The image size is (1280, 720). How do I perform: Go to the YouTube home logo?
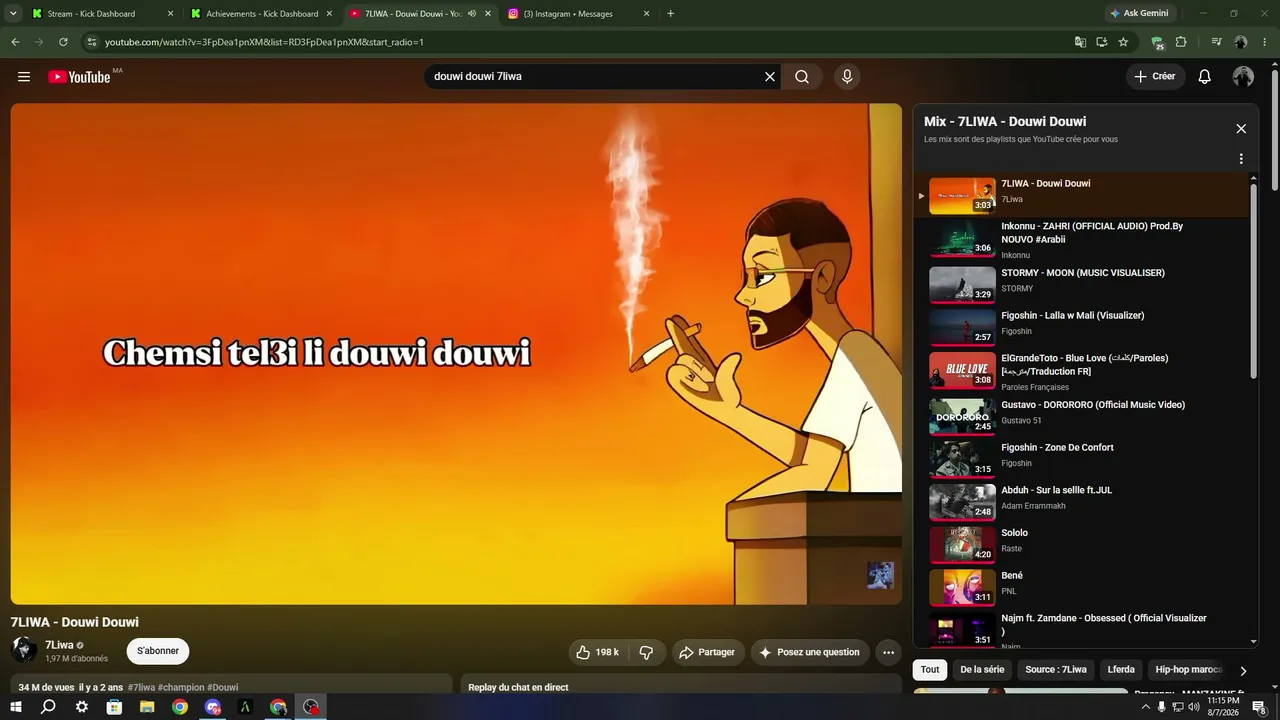(x=79, y=77)
